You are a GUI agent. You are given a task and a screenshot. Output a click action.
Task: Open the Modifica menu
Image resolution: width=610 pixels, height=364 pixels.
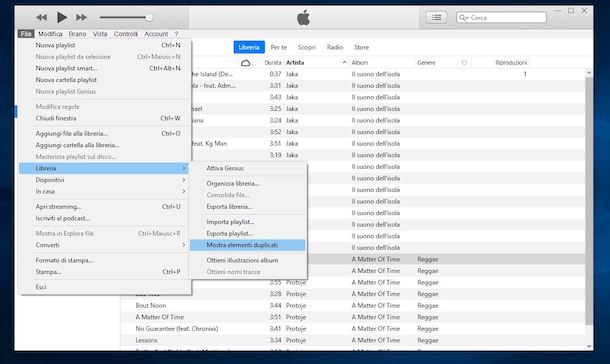coord(50,34)
